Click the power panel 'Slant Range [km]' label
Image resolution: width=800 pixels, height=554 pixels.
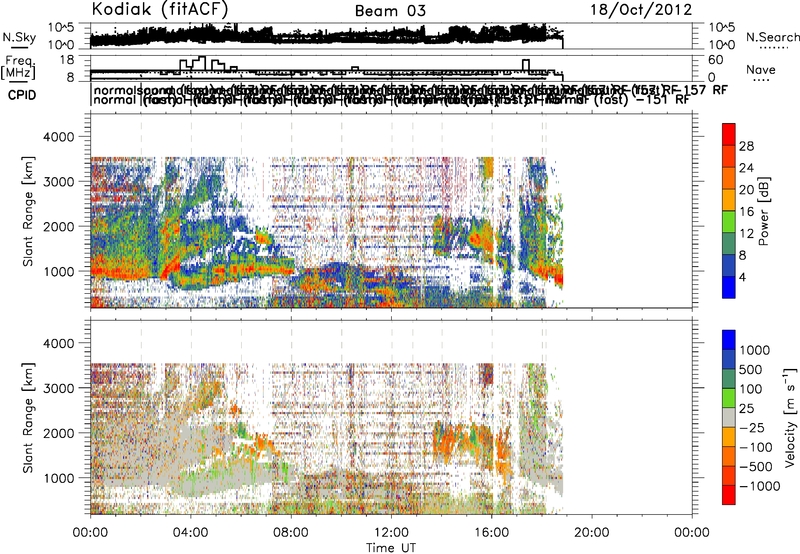[x=28, y=211]
